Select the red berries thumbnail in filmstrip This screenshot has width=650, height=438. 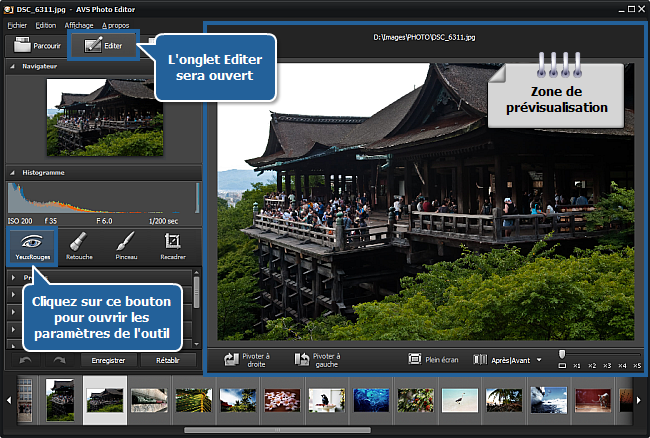pos(415,400)
